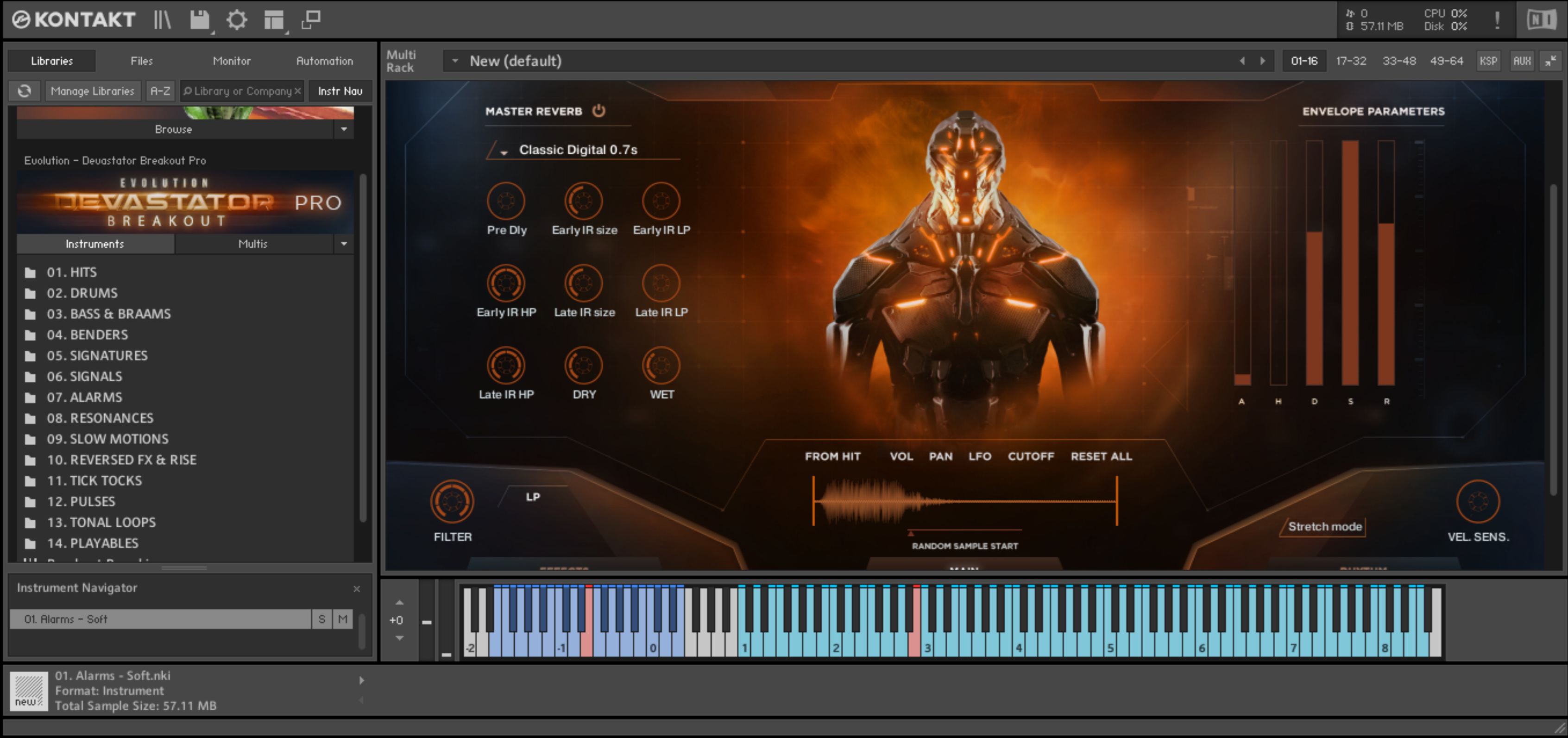This screenshot has height=738, width=1568.
Task: Open Kontakt options via the gear icon
Action: 237,19
